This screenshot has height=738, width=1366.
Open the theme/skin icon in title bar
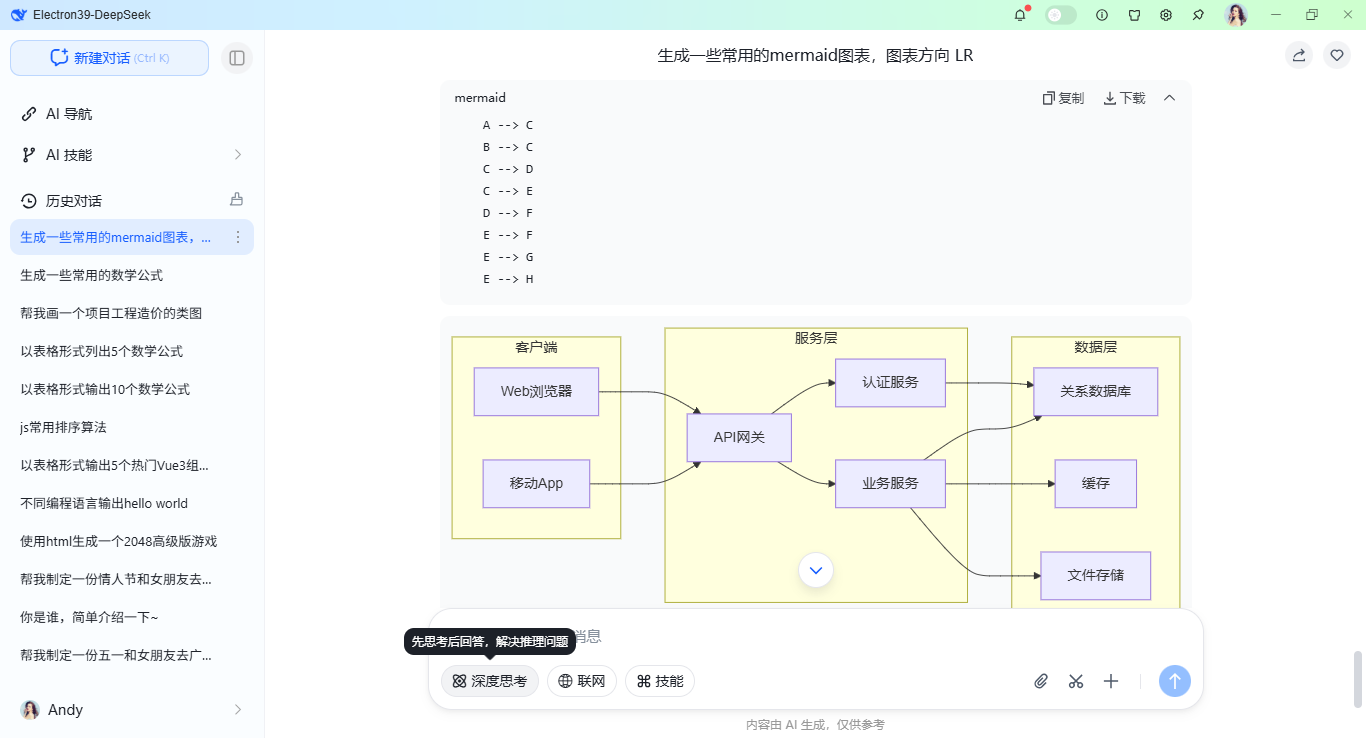click(1134, 15)
